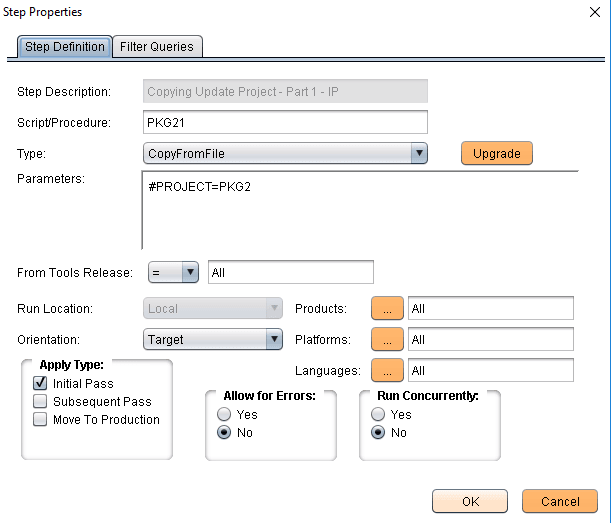Image resolution: width=611 pixels, height=523 pixels.
Task: Click the From Tools Release value field
Action: click(x=291, y=272)
